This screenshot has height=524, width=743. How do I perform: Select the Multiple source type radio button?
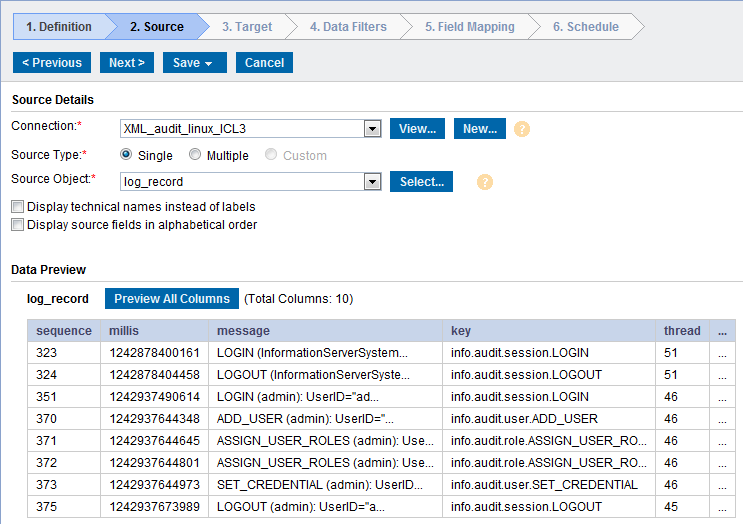(195, 154)
